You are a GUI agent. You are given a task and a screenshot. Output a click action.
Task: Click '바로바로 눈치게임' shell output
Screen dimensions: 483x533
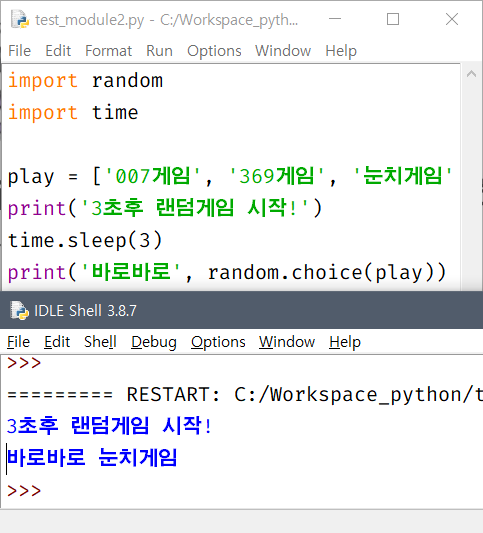(92, 458)
